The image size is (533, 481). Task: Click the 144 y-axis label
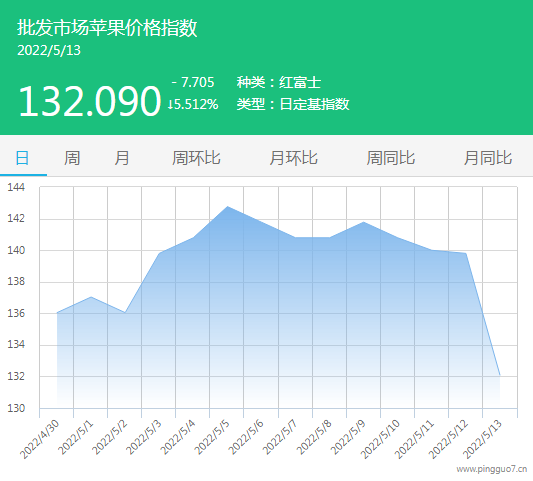click(x=16, y=187)
